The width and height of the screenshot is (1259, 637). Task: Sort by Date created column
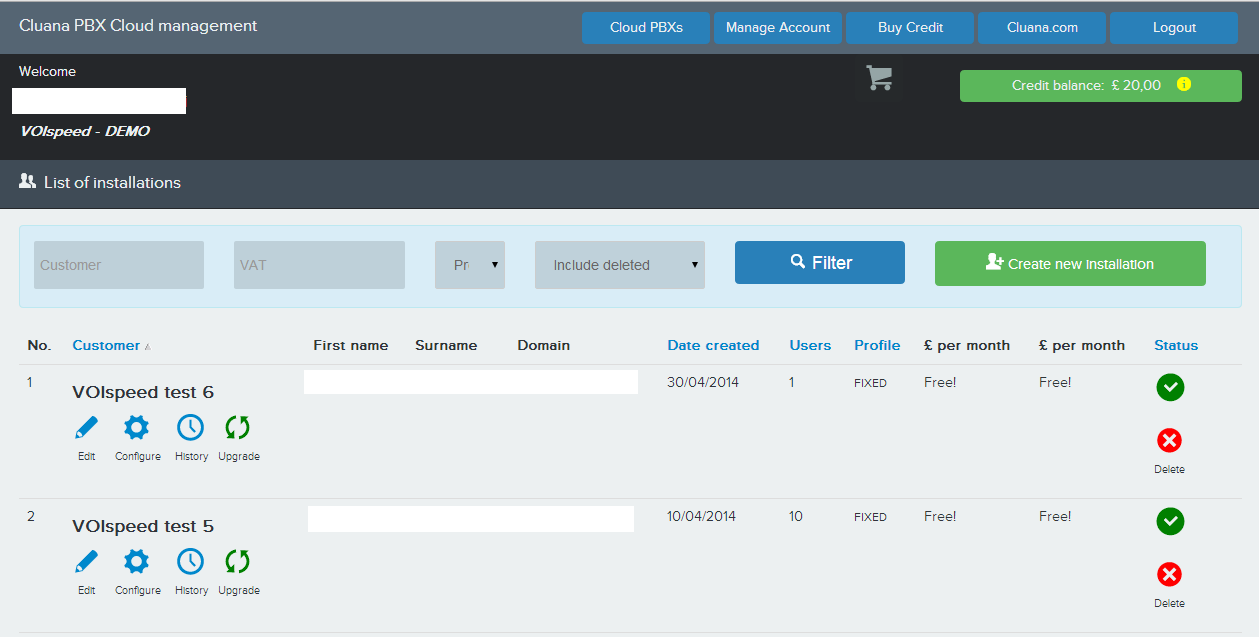(x=713, y=345)
